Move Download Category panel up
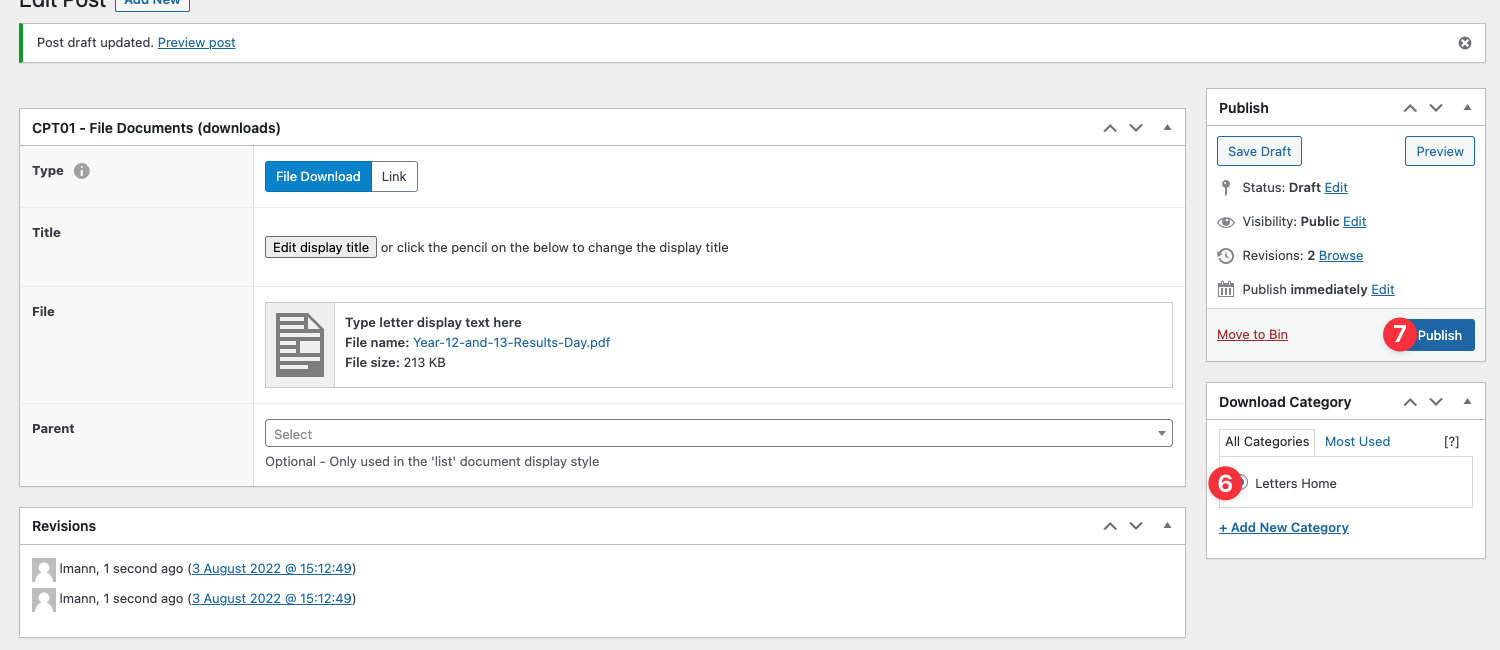This screenshot has width=1500, height=650. click(x=1410, y=402)
